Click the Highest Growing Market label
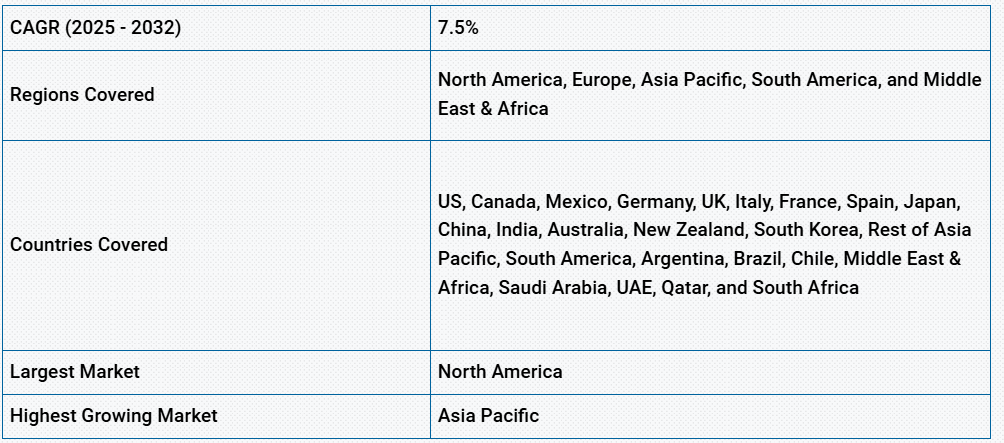This screenshot has width=1004, height=443. coord(114,415)
